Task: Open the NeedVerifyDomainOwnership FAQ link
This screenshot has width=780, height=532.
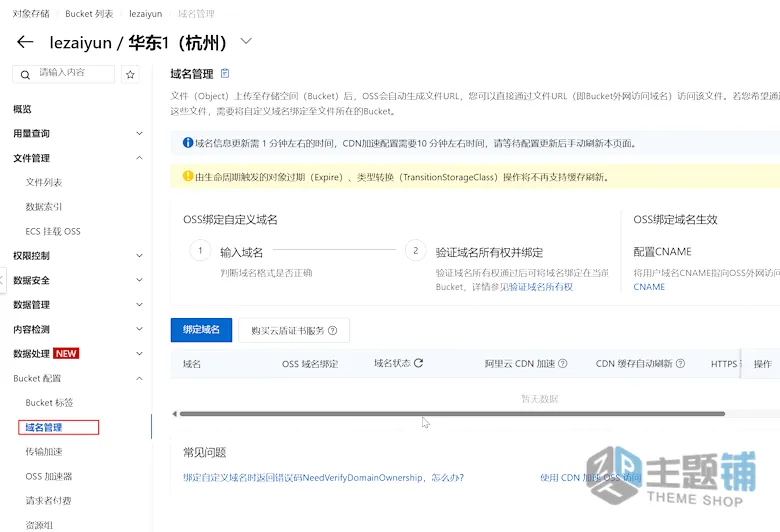Action: (x=323, y=478)
